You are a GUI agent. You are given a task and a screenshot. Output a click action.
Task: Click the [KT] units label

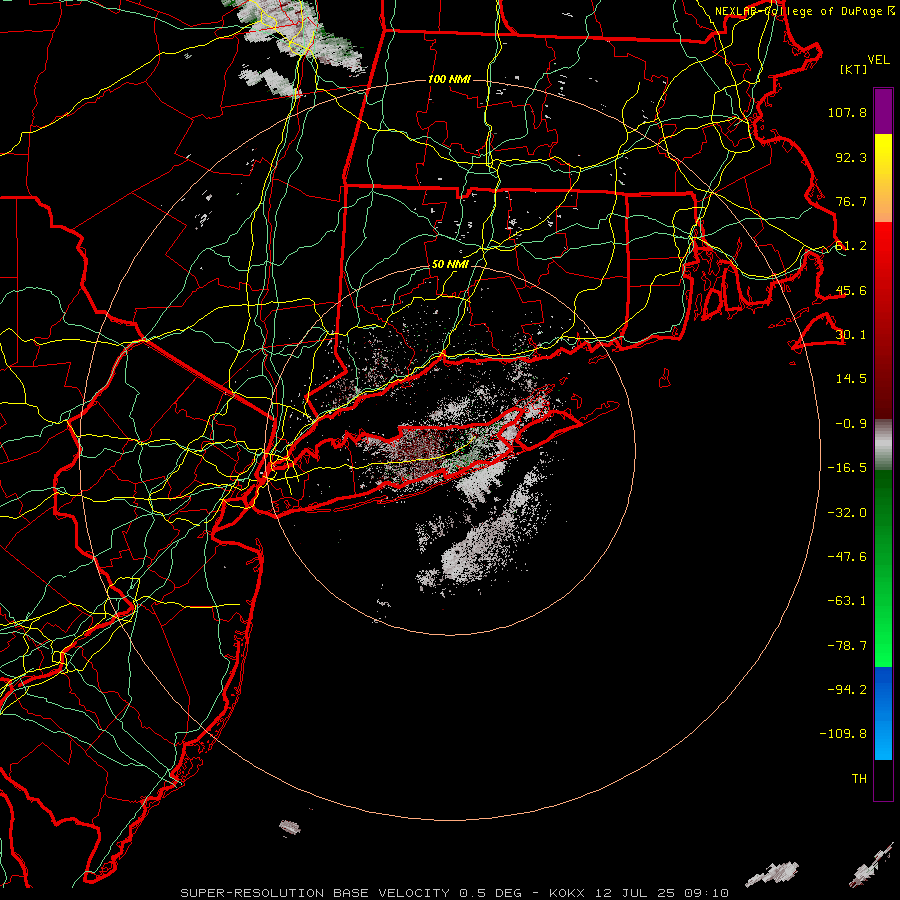pos(854,69)
